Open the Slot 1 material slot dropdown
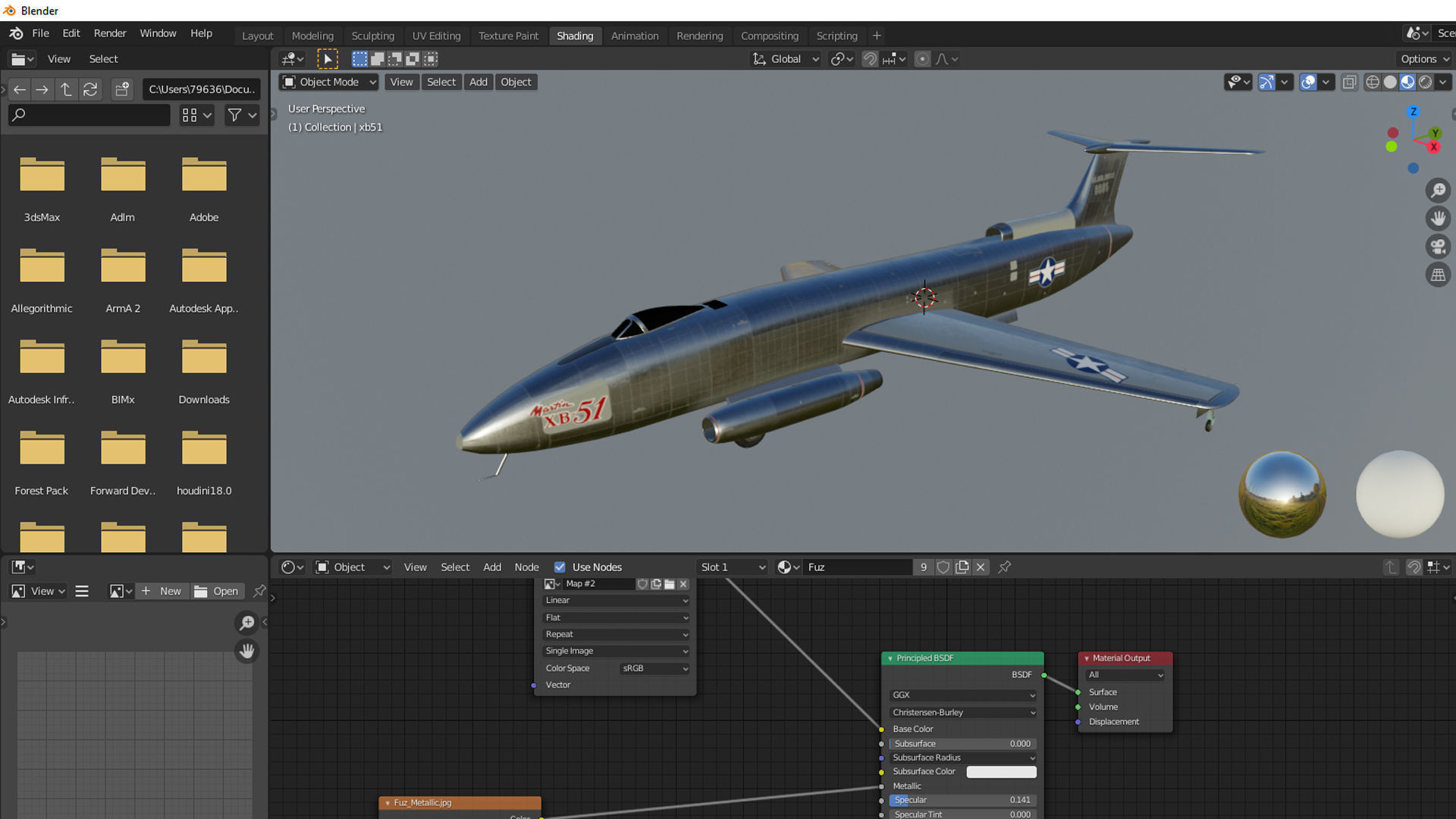 click(x=733, y=567)
